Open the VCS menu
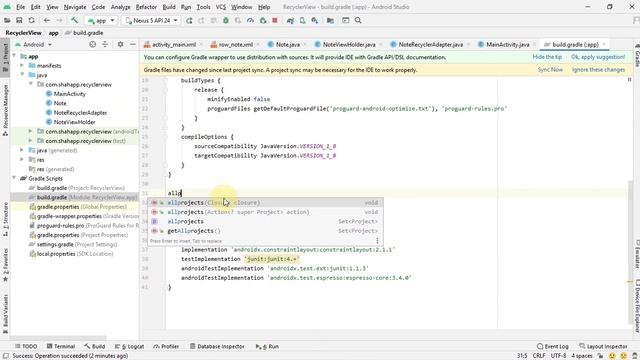Screen dimensions: 640x360 [x=220, y=7]
